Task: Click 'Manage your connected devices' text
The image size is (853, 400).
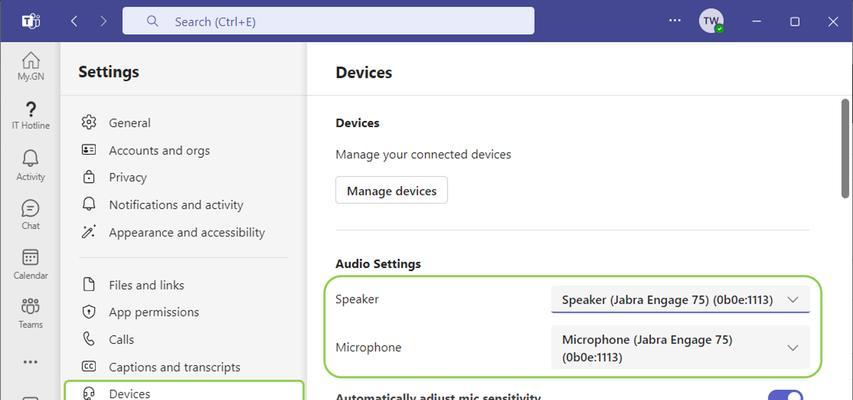Action: pyautogui.click(x=423, y=155)
